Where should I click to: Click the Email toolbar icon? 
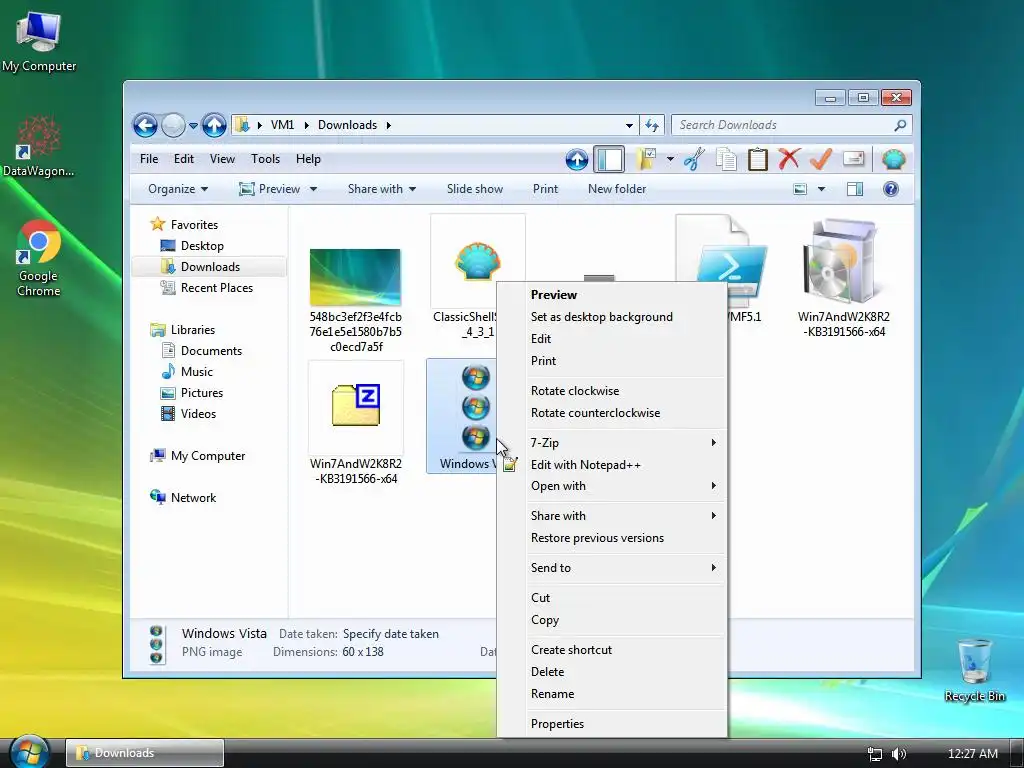(x=853, y=159)
